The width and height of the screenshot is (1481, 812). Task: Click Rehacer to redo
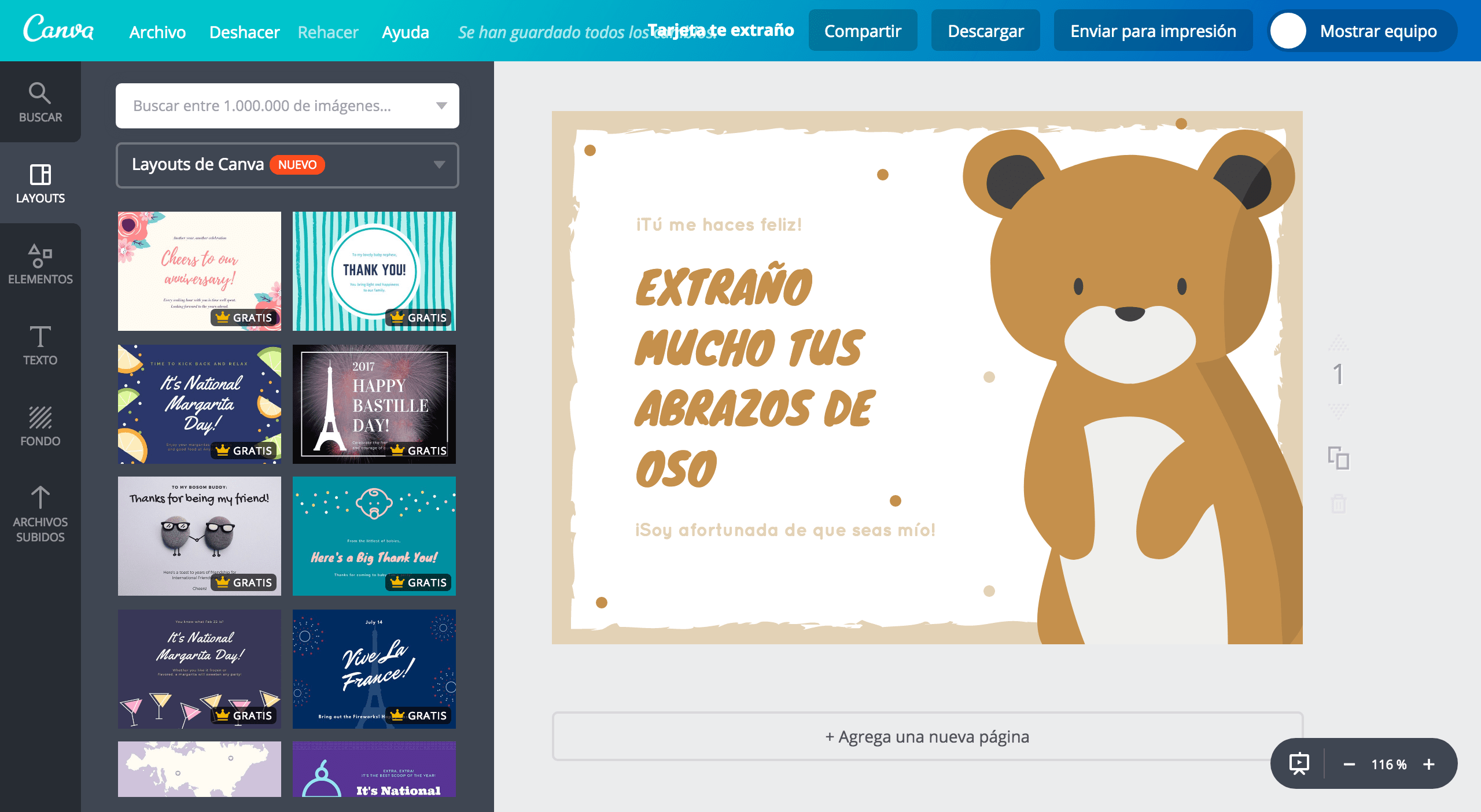pos(328,32)
